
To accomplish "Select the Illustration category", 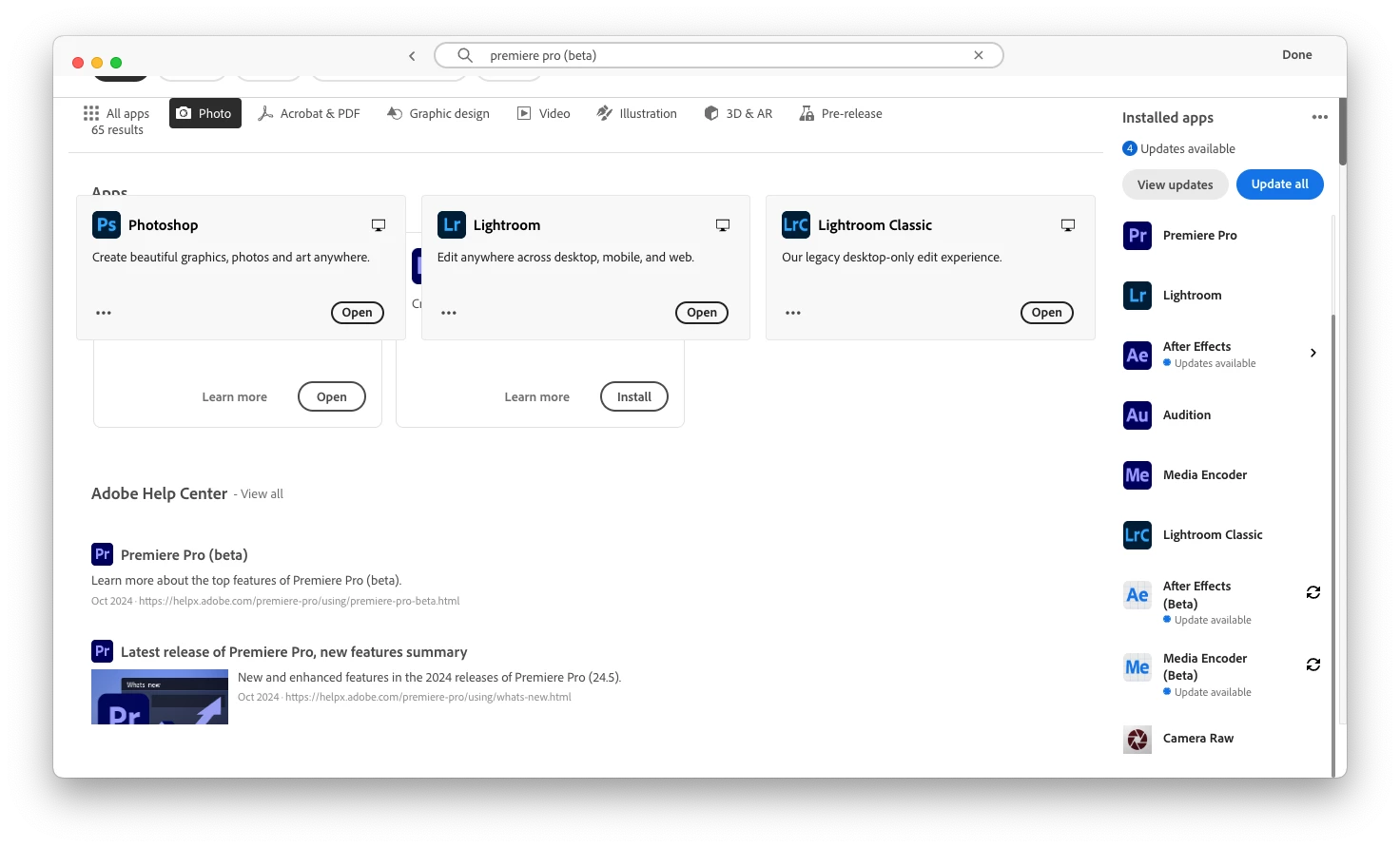I will point(637,113).
